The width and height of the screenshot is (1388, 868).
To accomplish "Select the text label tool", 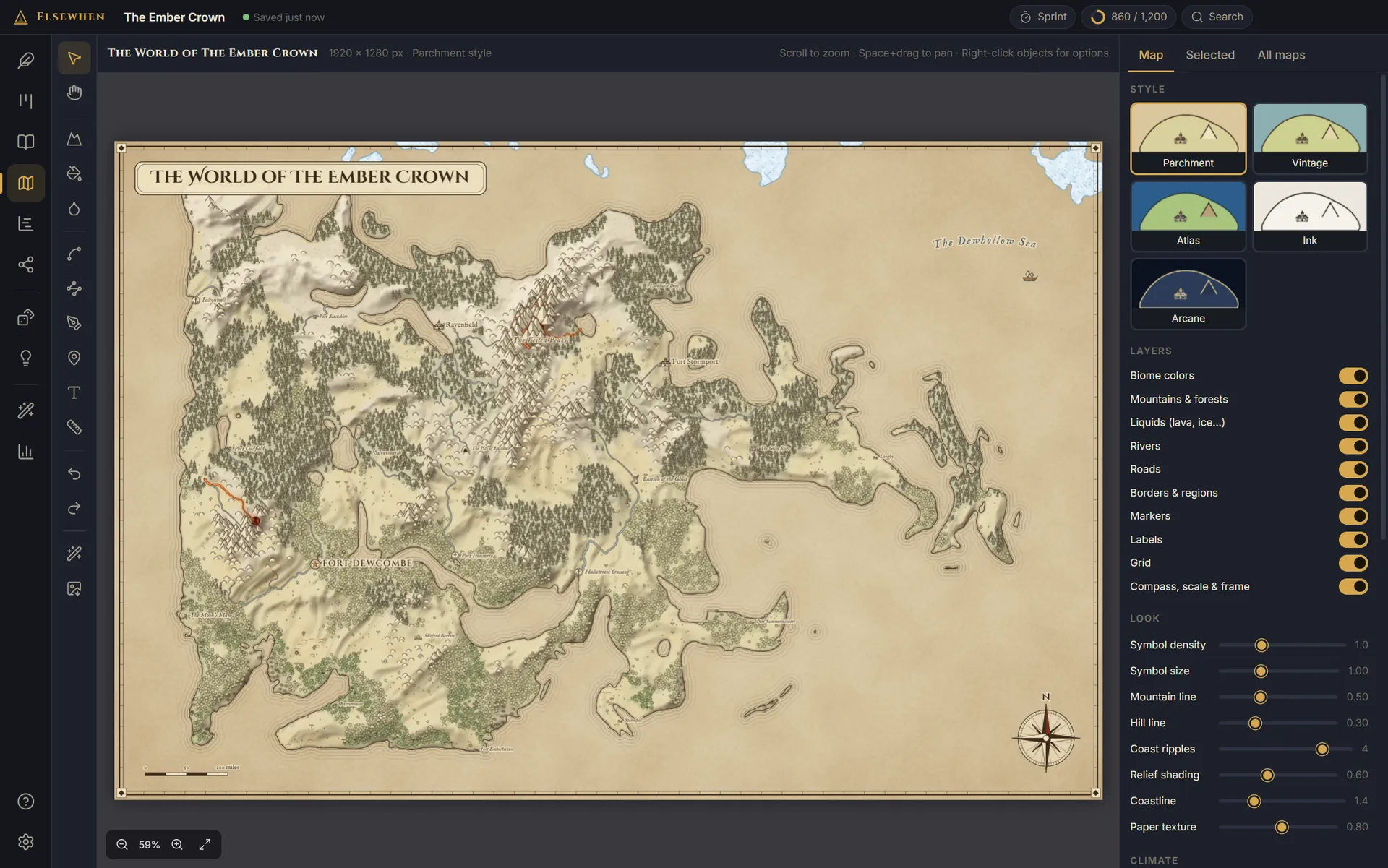I will tap(74, 392).
